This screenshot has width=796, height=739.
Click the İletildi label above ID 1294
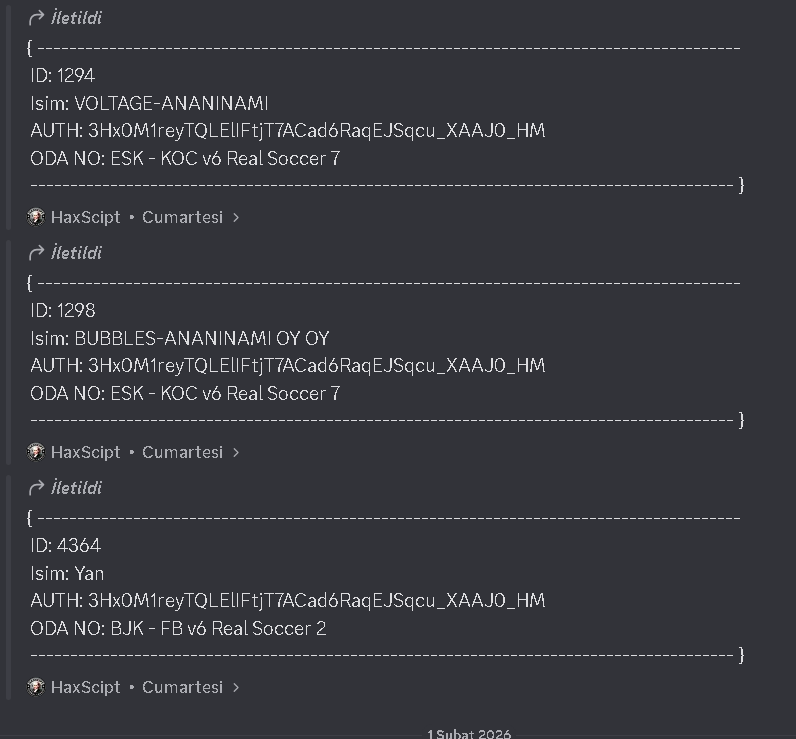point(76,18)
